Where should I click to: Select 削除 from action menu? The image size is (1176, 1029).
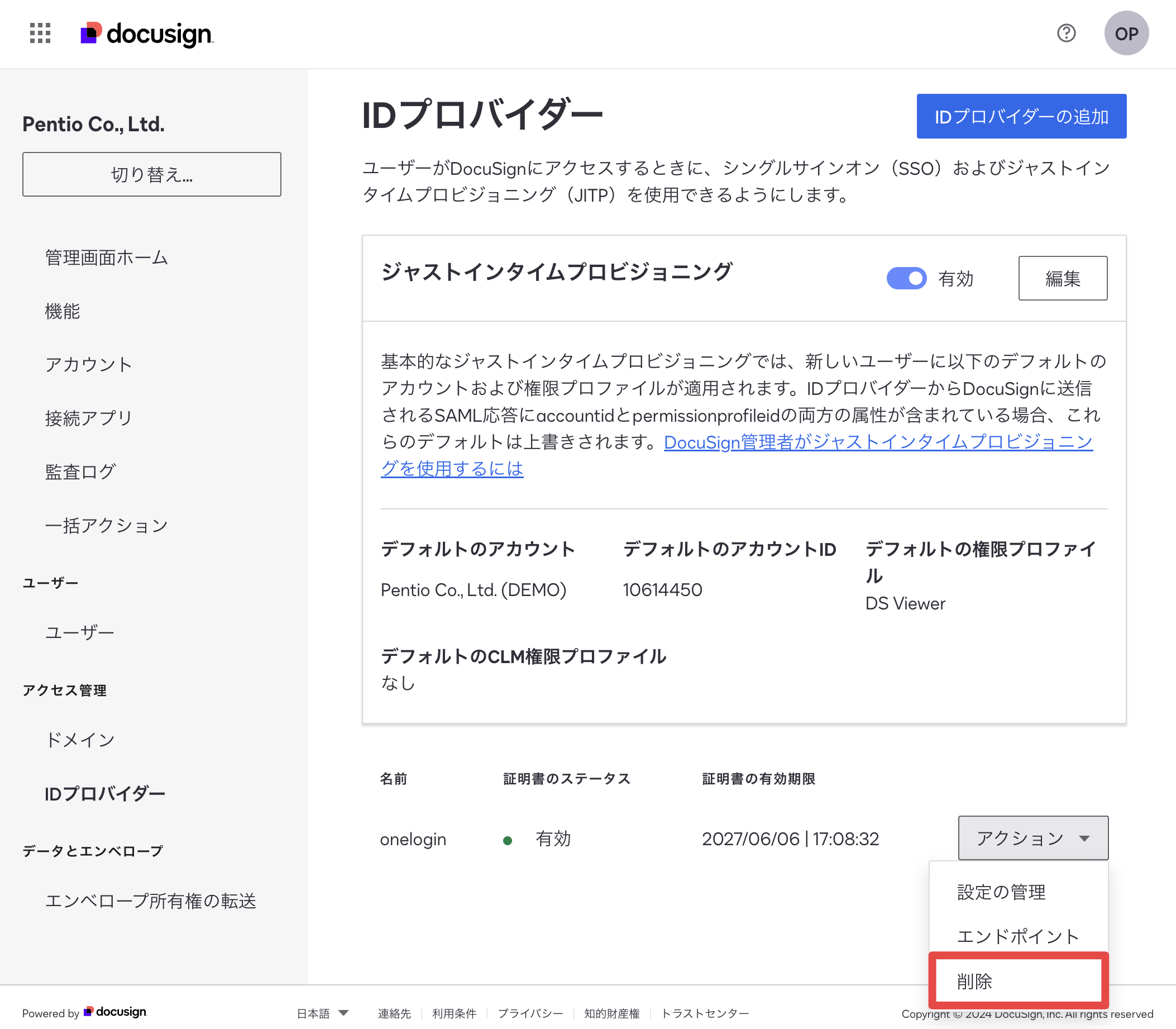1018,981
